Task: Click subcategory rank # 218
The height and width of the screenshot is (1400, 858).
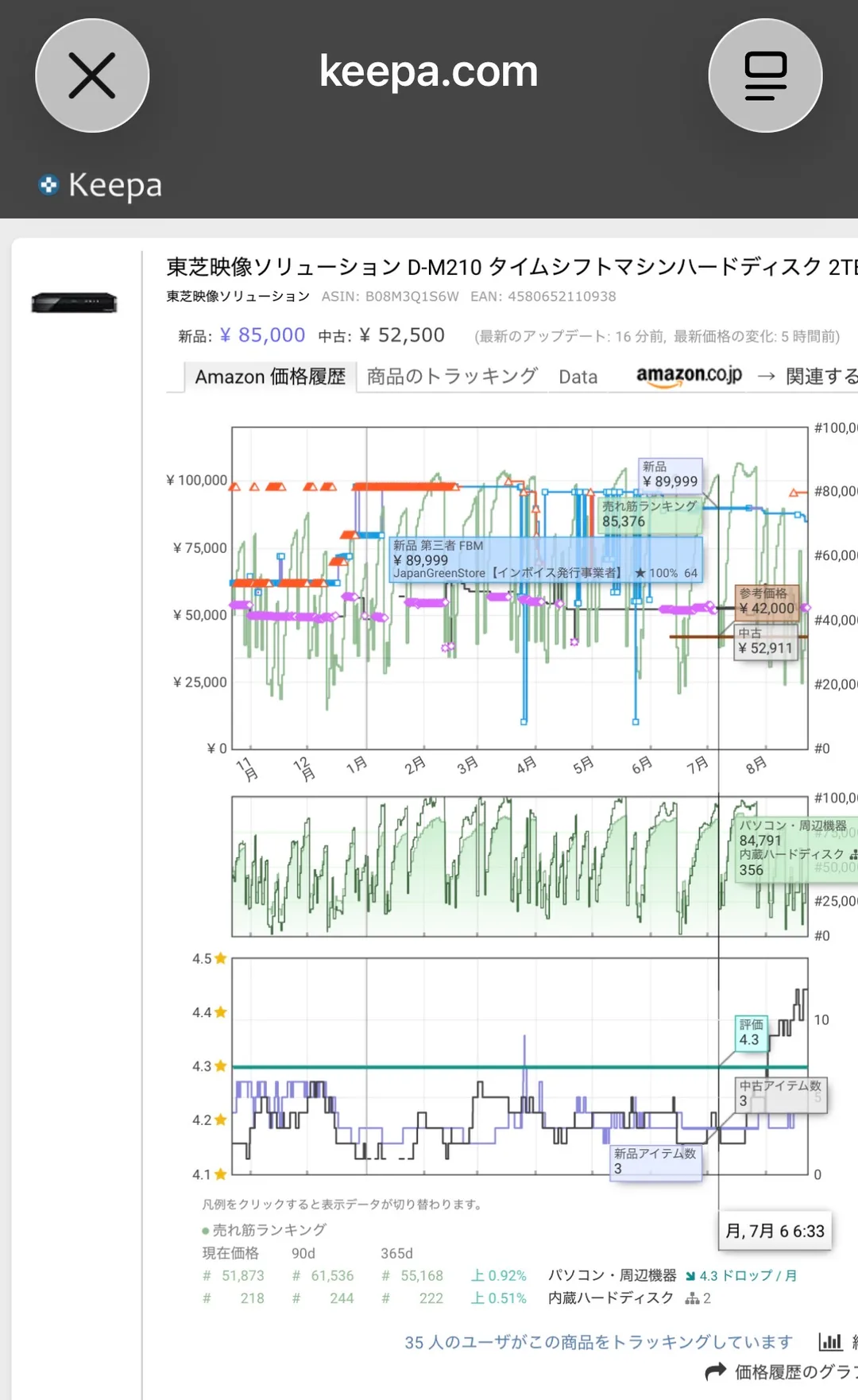Action: [234, 1298]
